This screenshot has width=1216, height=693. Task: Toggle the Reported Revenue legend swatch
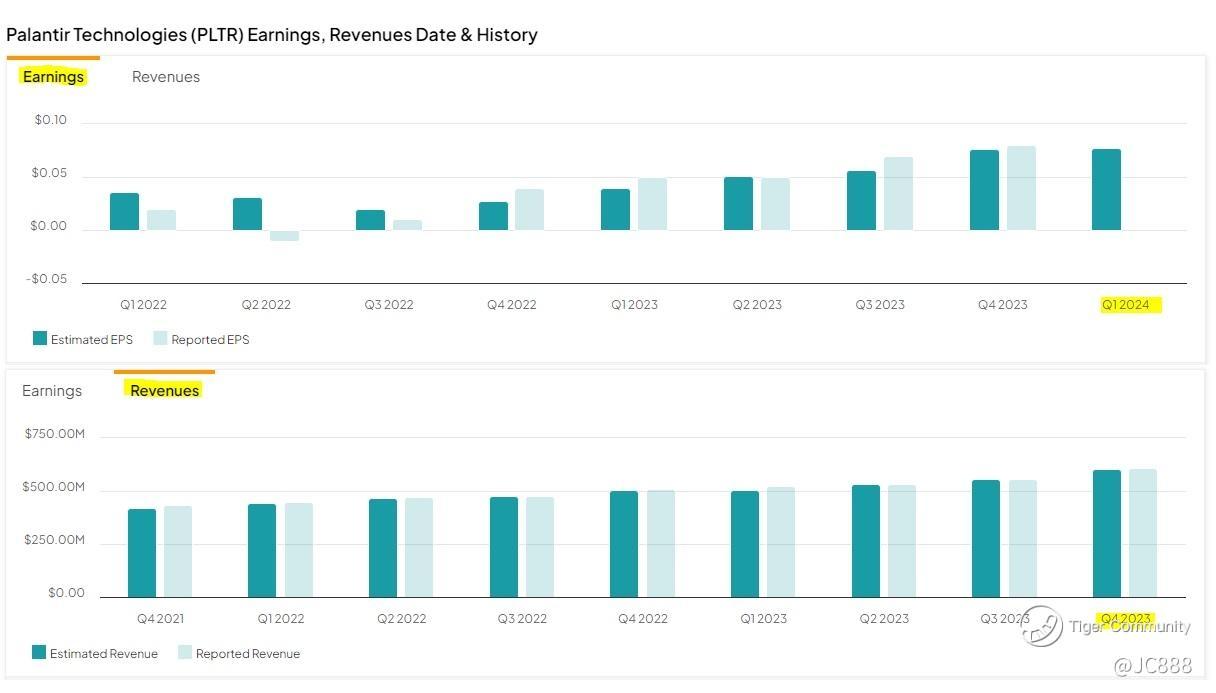pos(185,653)
